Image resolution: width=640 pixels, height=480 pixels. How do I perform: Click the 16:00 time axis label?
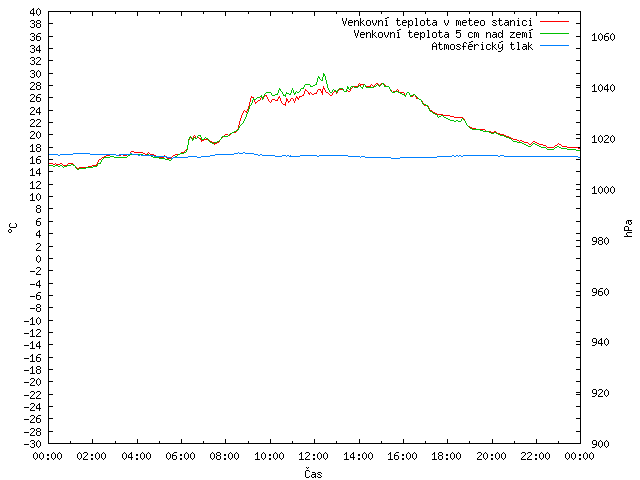402,456
